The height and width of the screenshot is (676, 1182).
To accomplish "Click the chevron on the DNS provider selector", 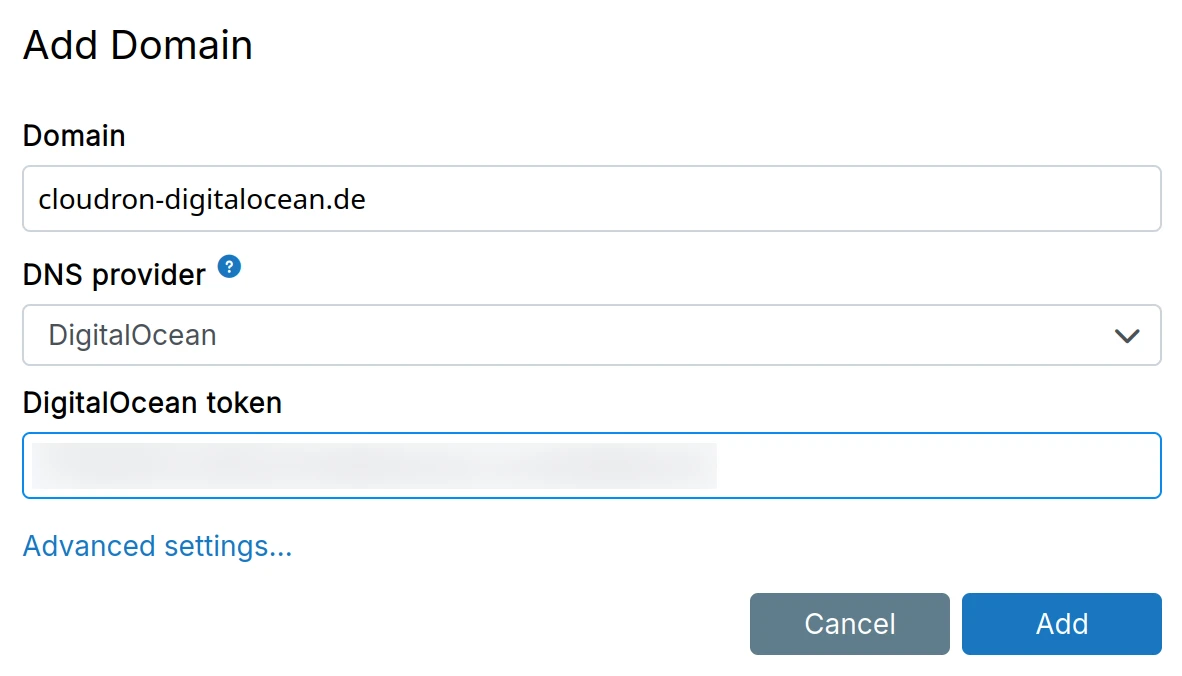I will (x=1128, y=335).
